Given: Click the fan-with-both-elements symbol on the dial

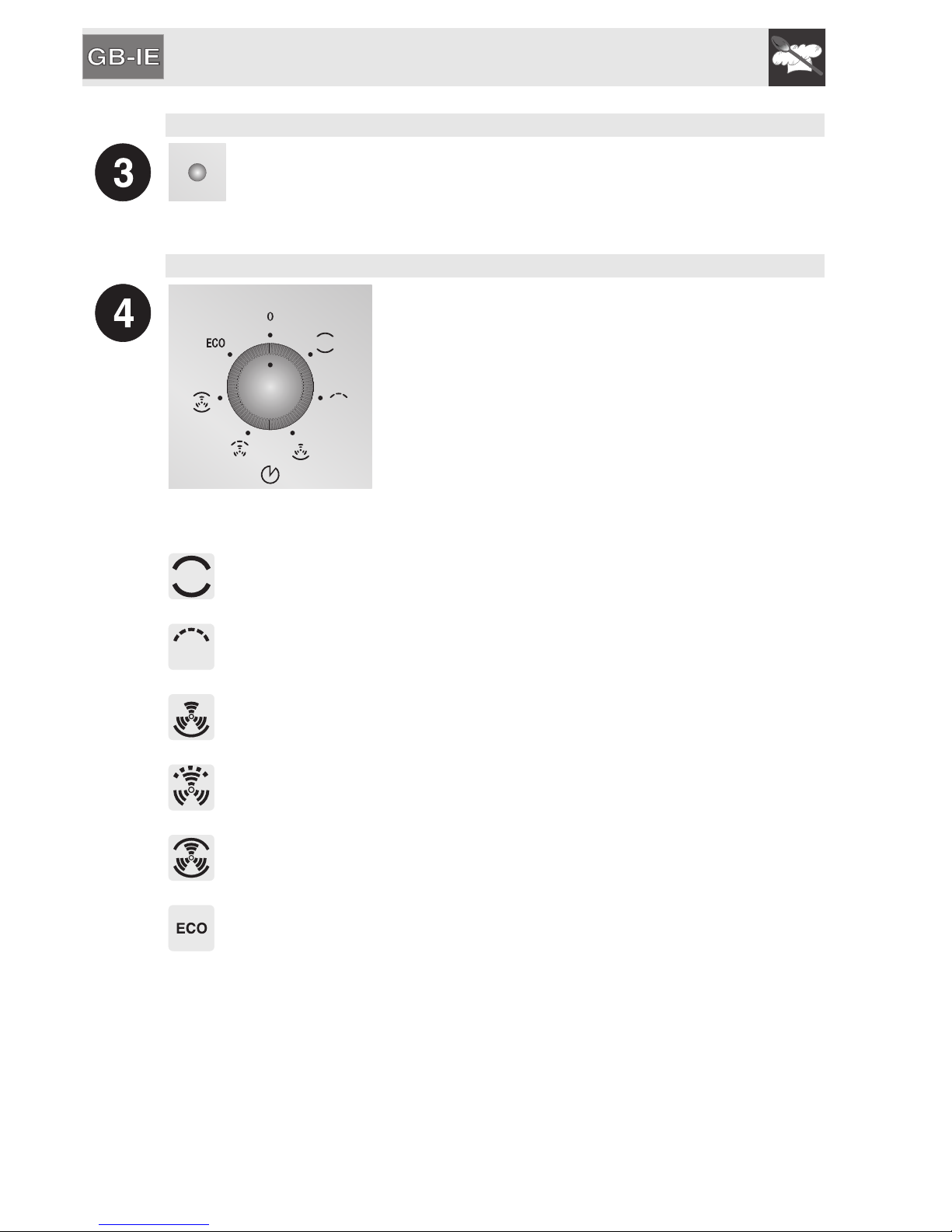Looking at the screenshot, I should (201, 403).
